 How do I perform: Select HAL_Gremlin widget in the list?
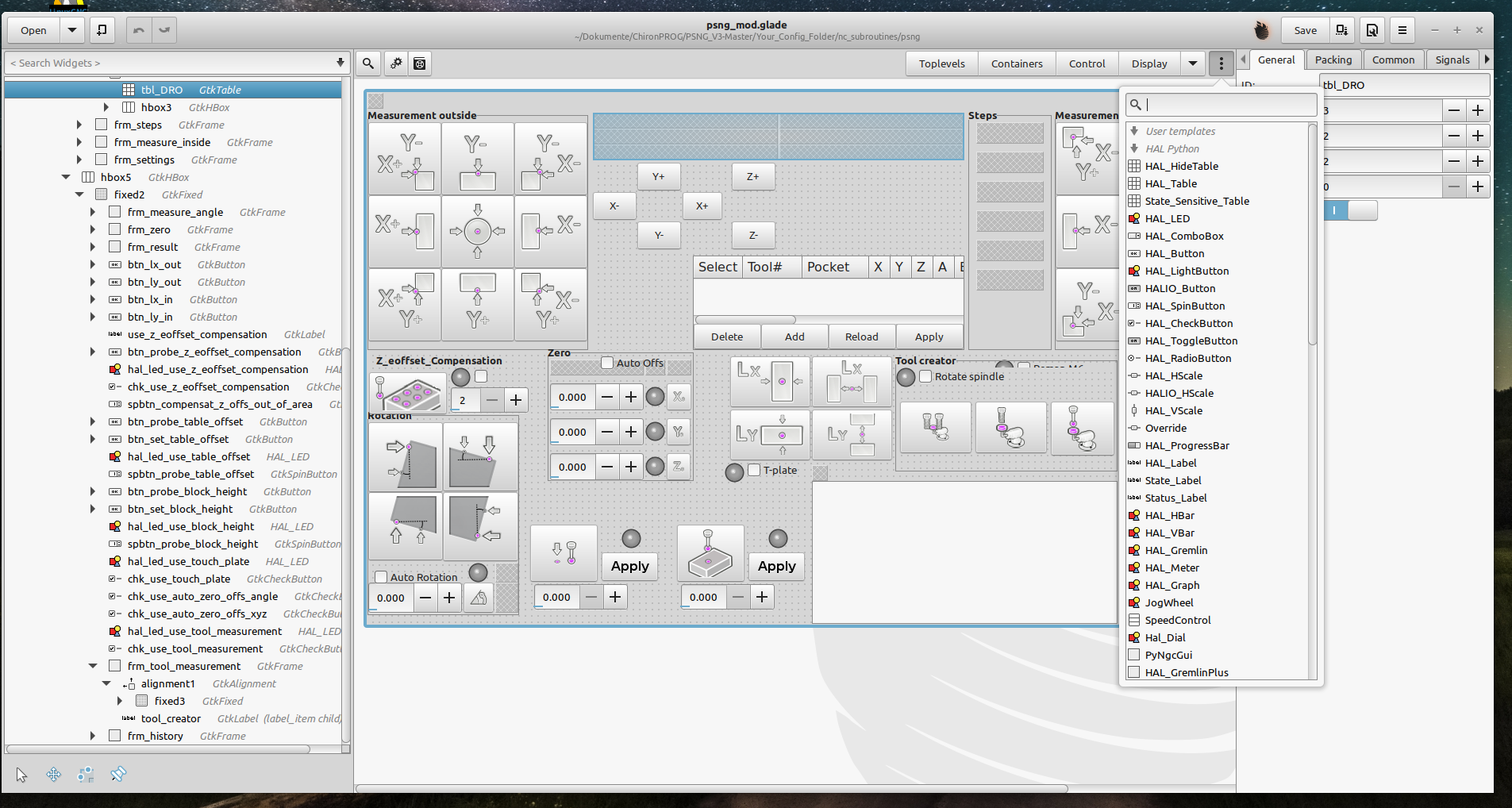click(1175, 550)
